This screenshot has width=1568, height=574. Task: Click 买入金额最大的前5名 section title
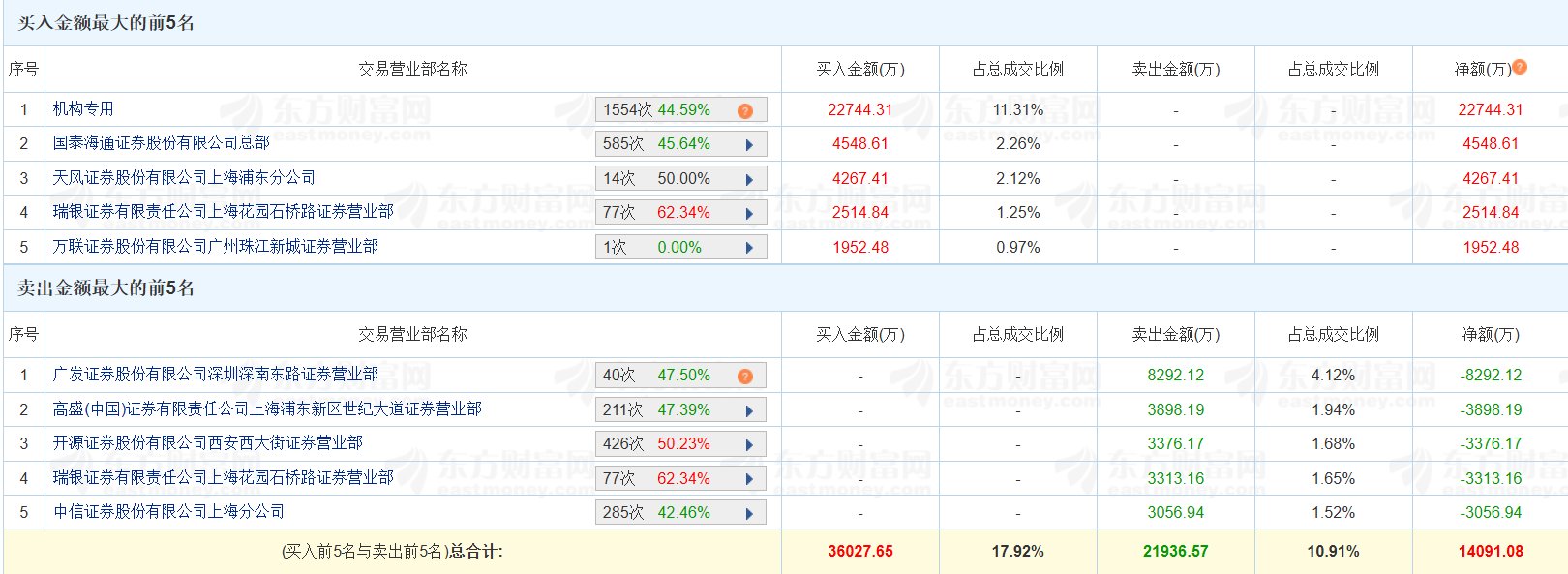[x=106, y=22]
